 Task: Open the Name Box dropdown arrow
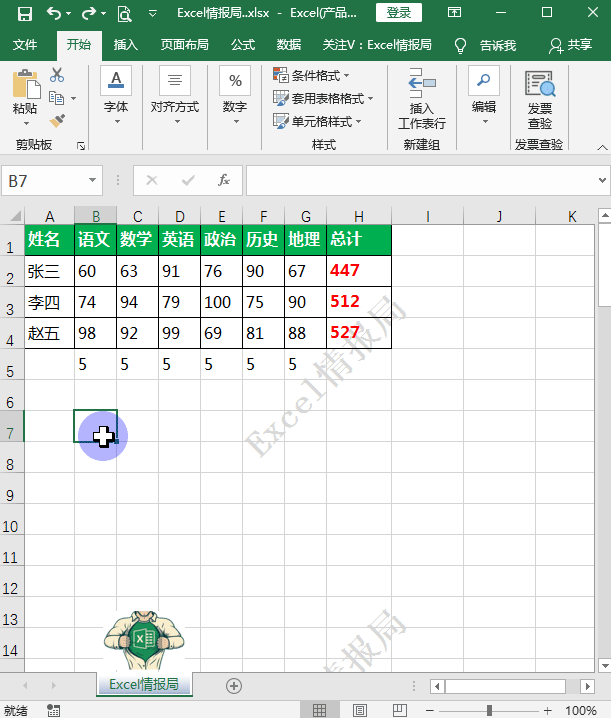click(93, 180)
